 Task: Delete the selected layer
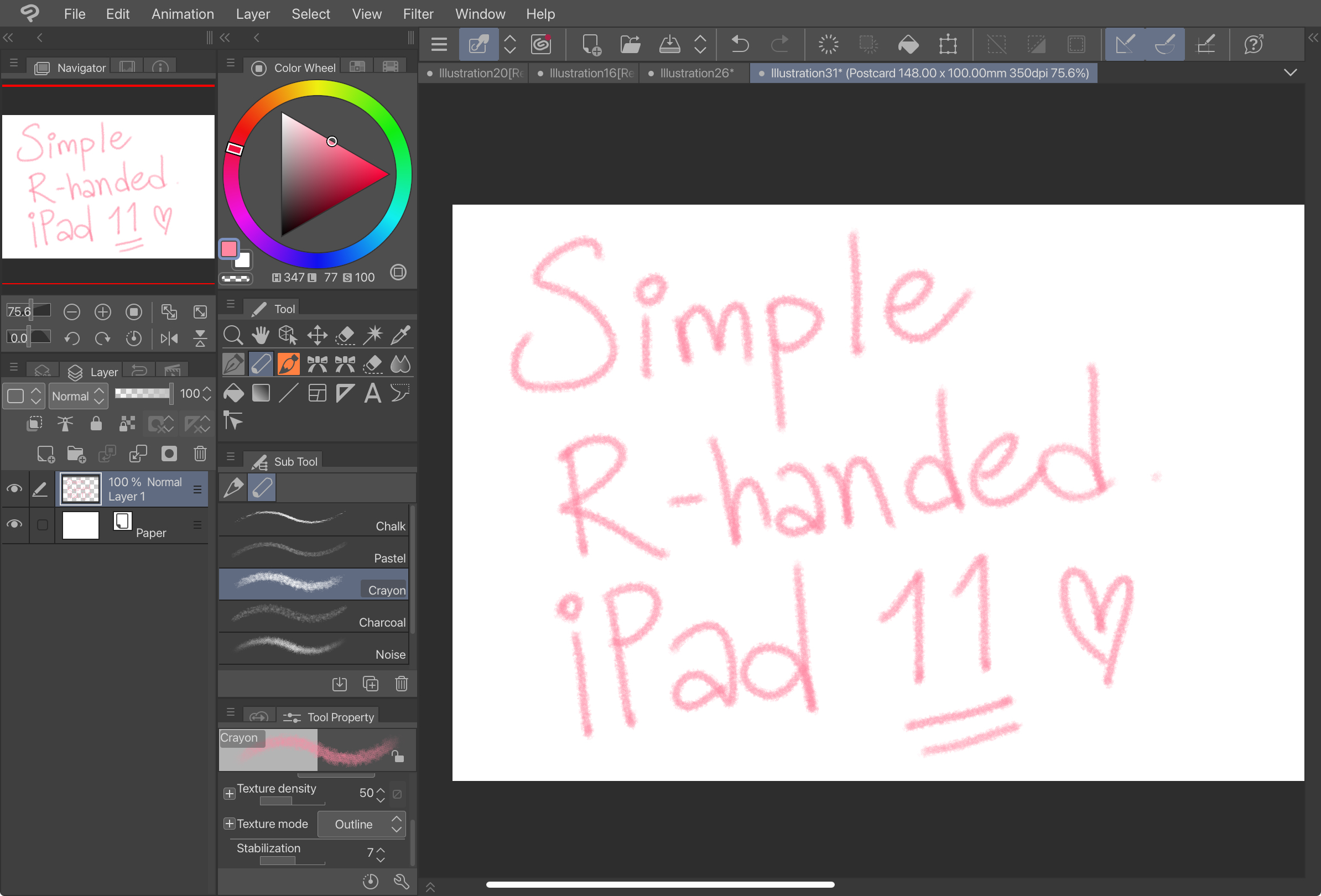[198, 455]
